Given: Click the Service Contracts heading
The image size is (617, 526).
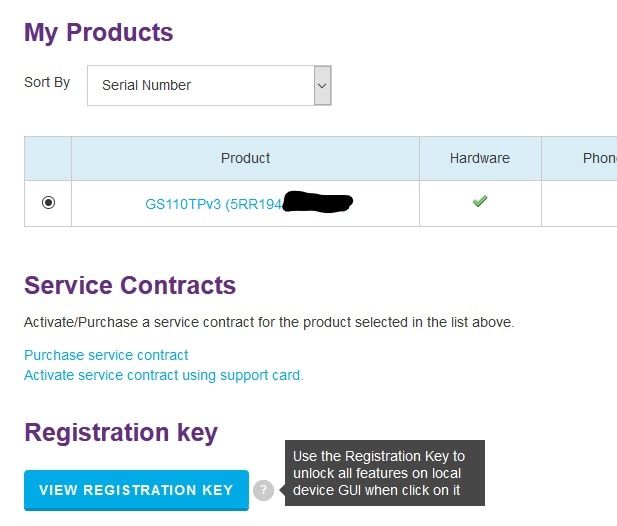Looking at the screenshot, I should click(130, 285).
